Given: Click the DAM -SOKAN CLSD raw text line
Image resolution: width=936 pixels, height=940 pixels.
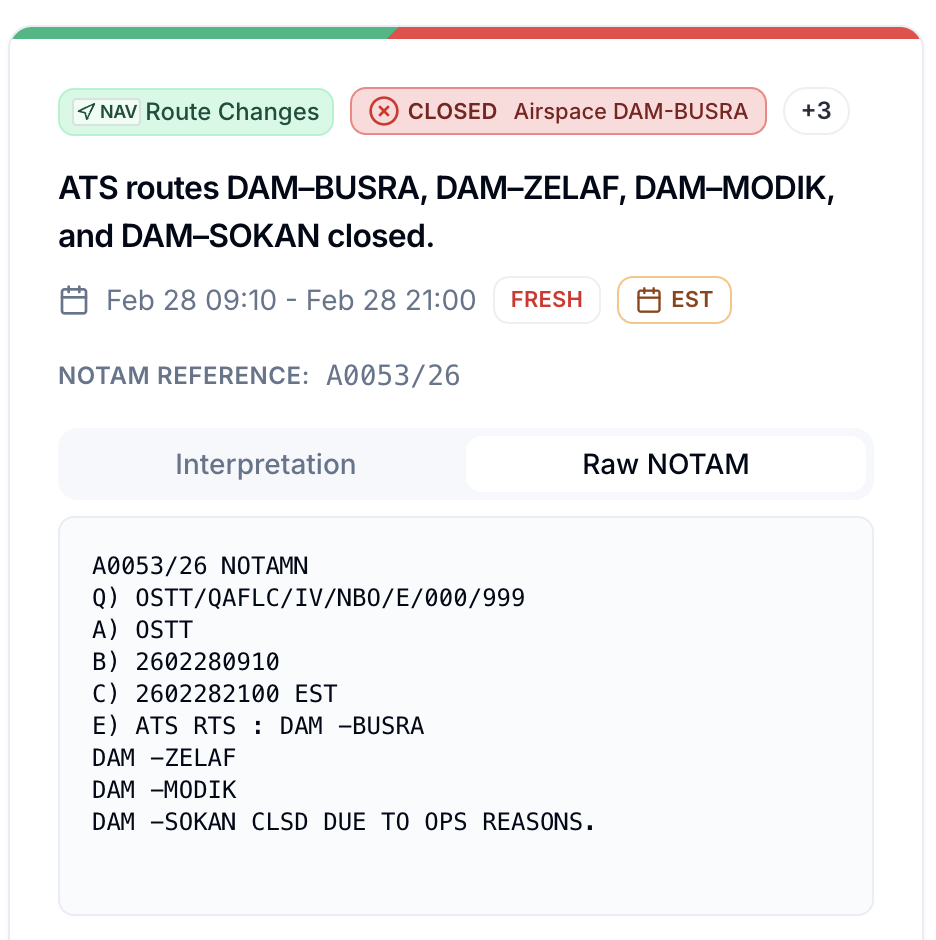Looking at the screenshot, I should pos(343,822).
